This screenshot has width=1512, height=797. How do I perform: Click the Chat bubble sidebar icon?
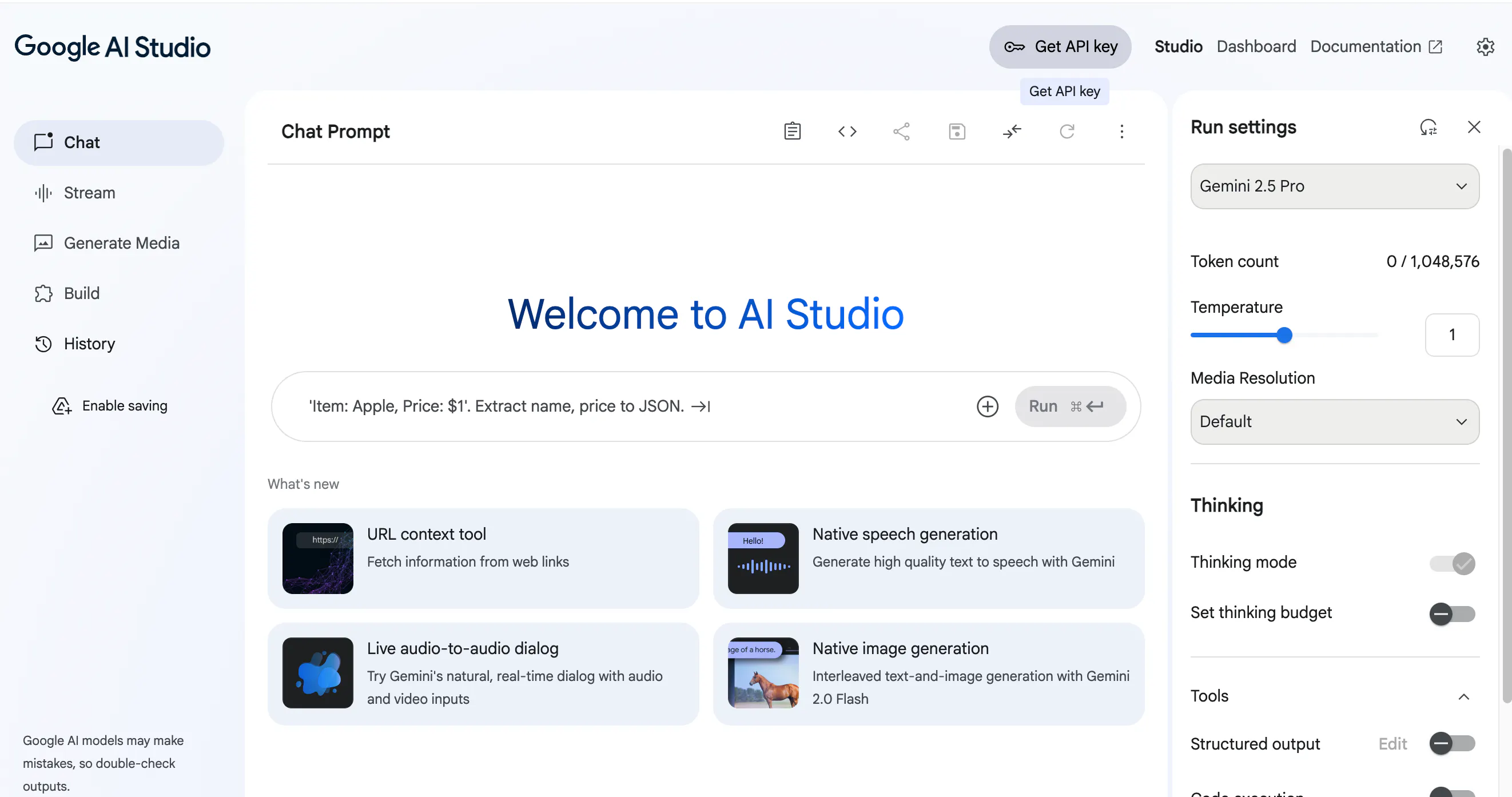coord(43,142)
